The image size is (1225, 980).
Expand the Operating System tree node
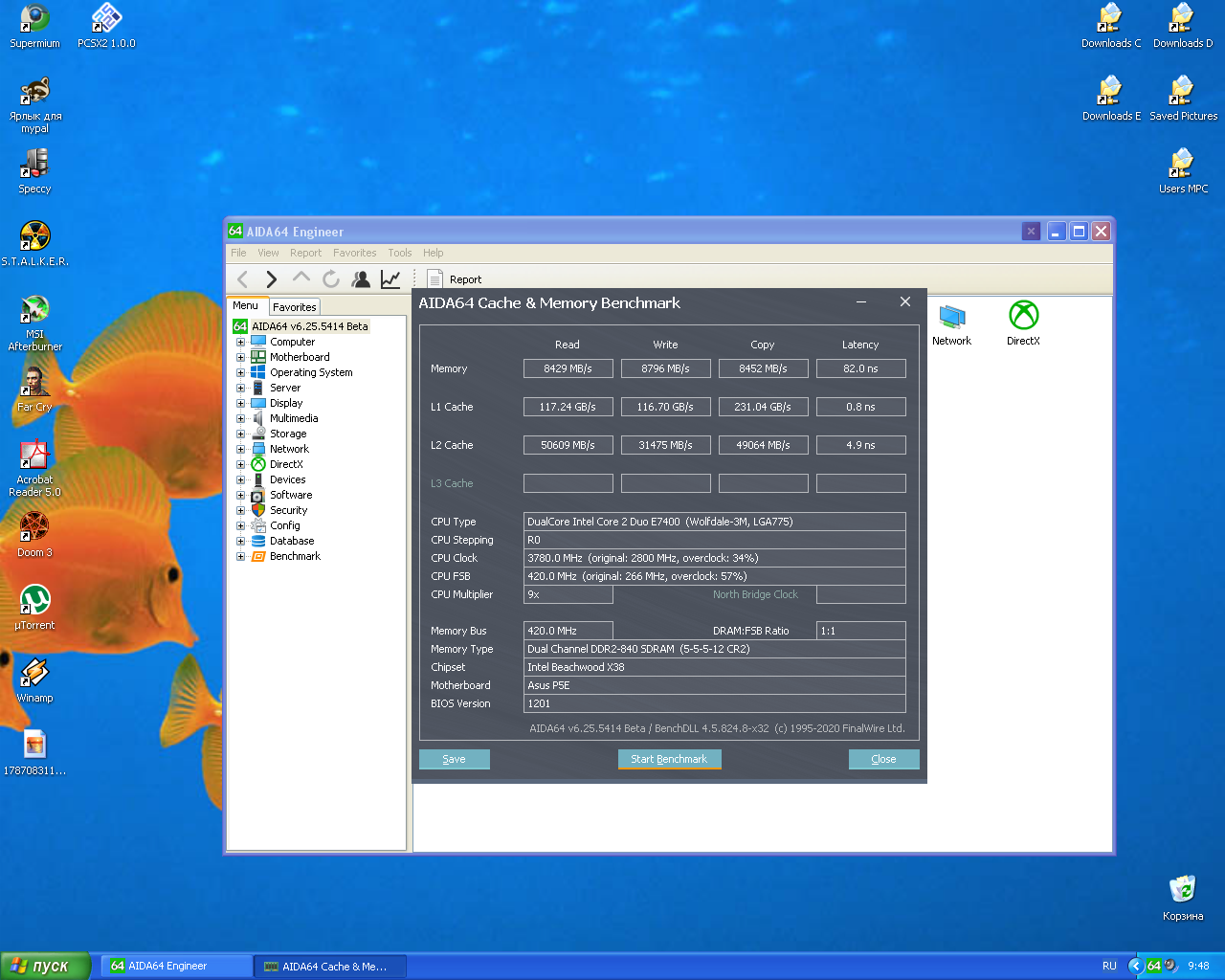(x=241, y=372)
